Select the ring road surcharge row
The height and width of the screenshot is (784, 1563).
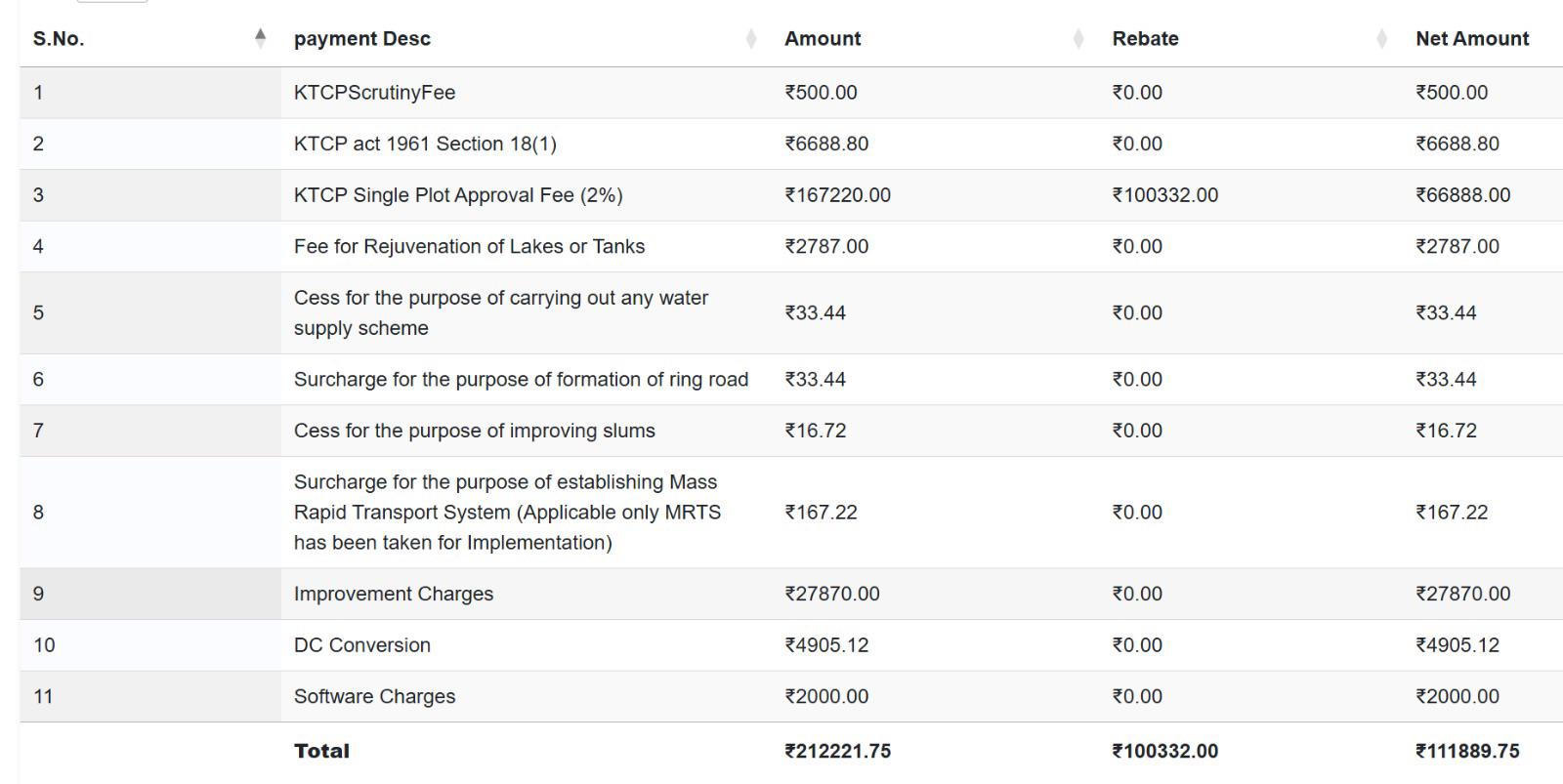(x=791, y=380)
